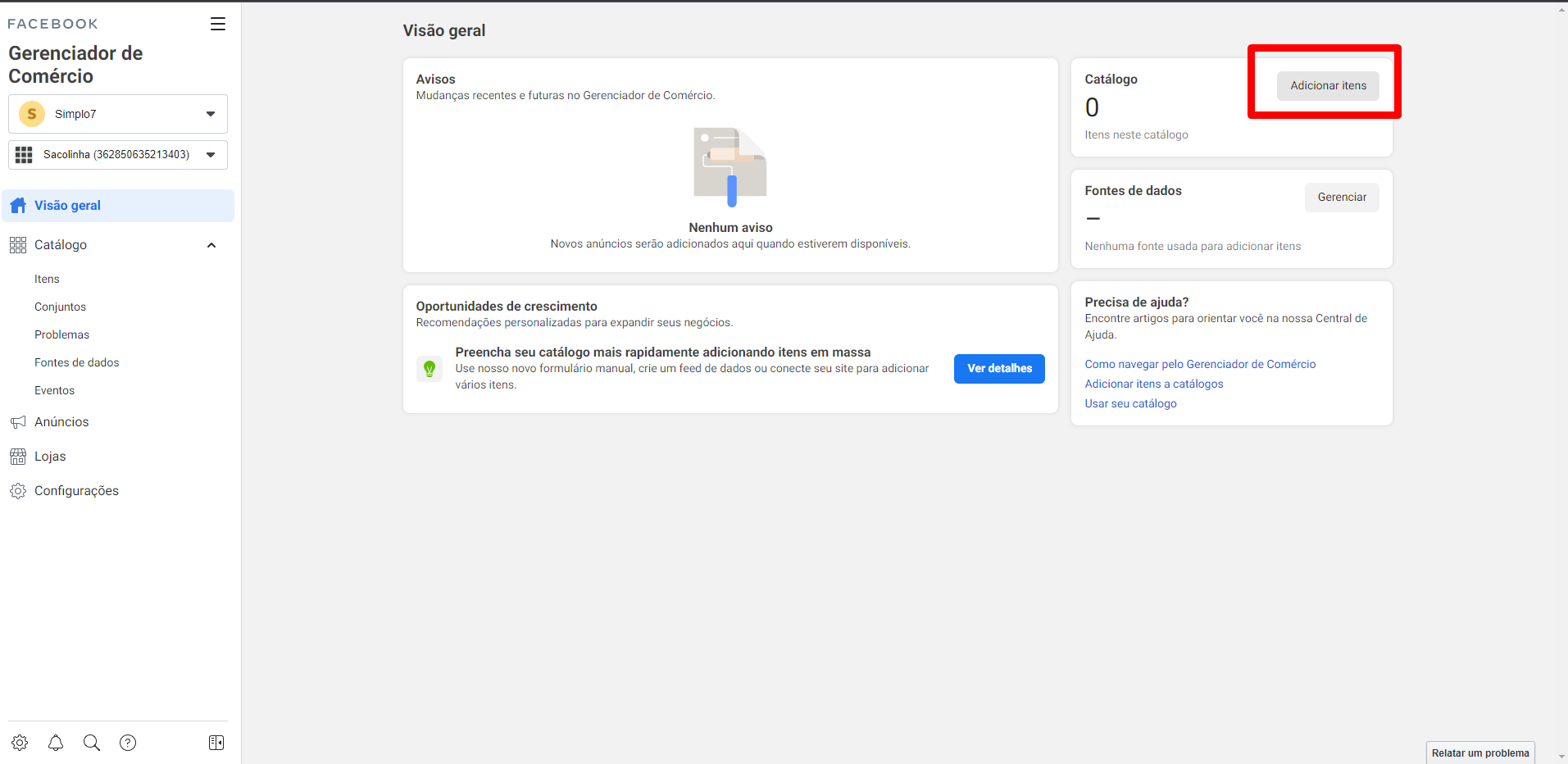Open Configurações in the sidebar
The height and width of the screenshot is (764, 1568).
point(76,491)
